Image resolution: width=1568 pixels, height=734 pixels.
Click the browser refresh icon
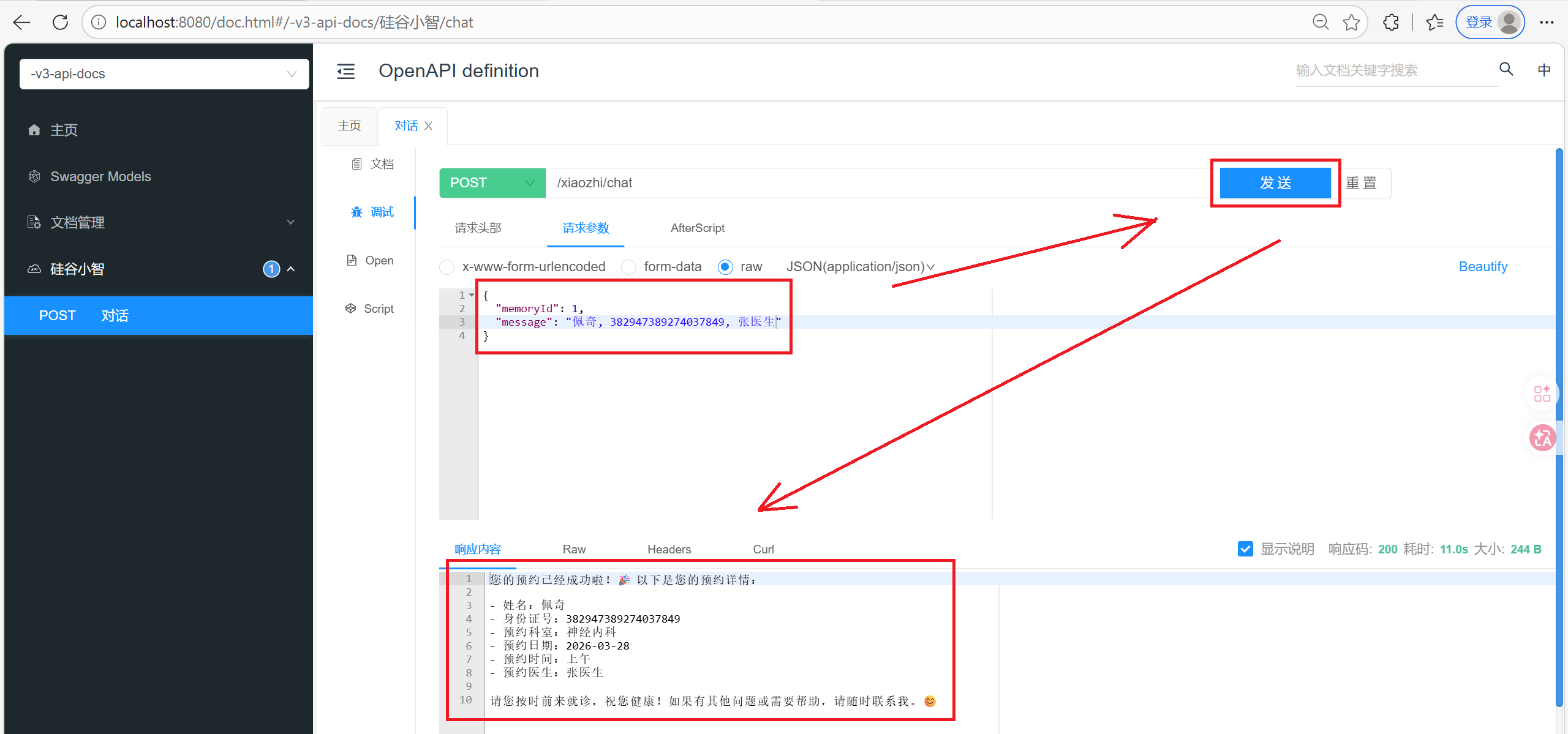(60, 23)
